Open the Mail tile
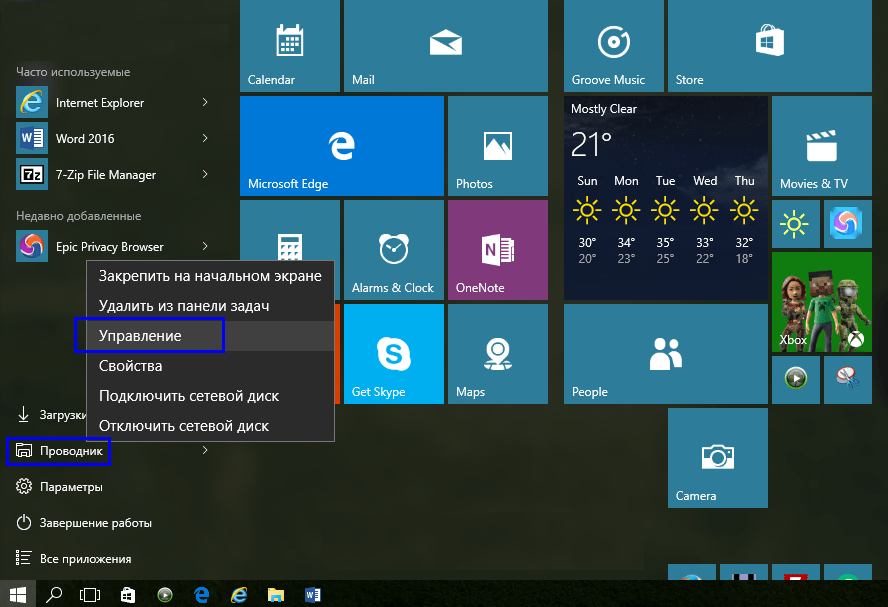Image resolution: width=888 pixels, height=607 pixels. click(444, 47)
